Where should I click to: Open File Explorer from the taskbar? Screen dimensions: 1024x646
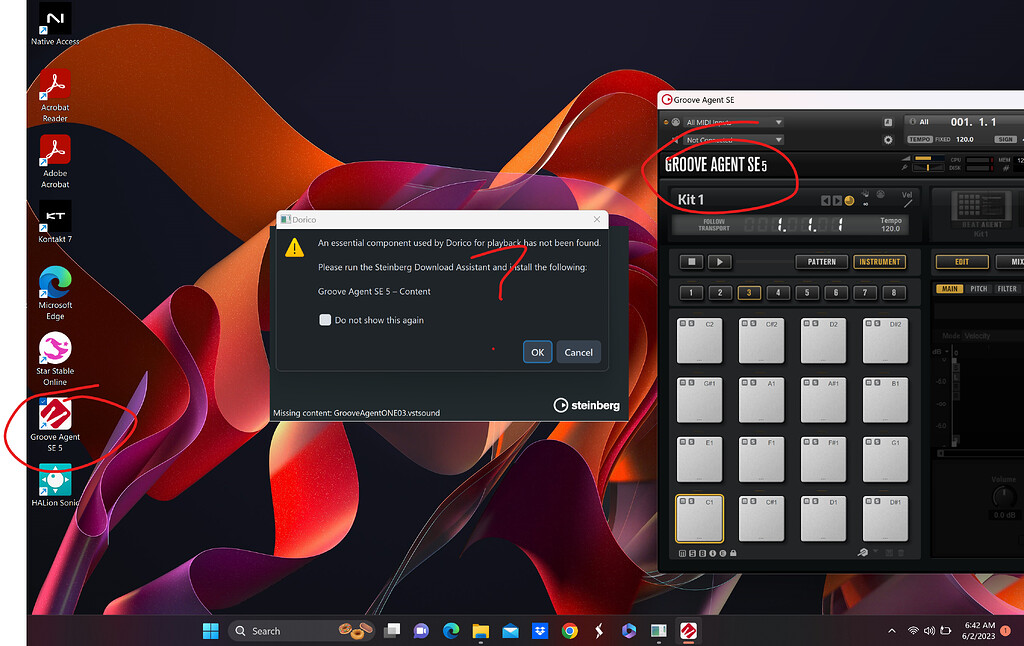pos(481,630)
